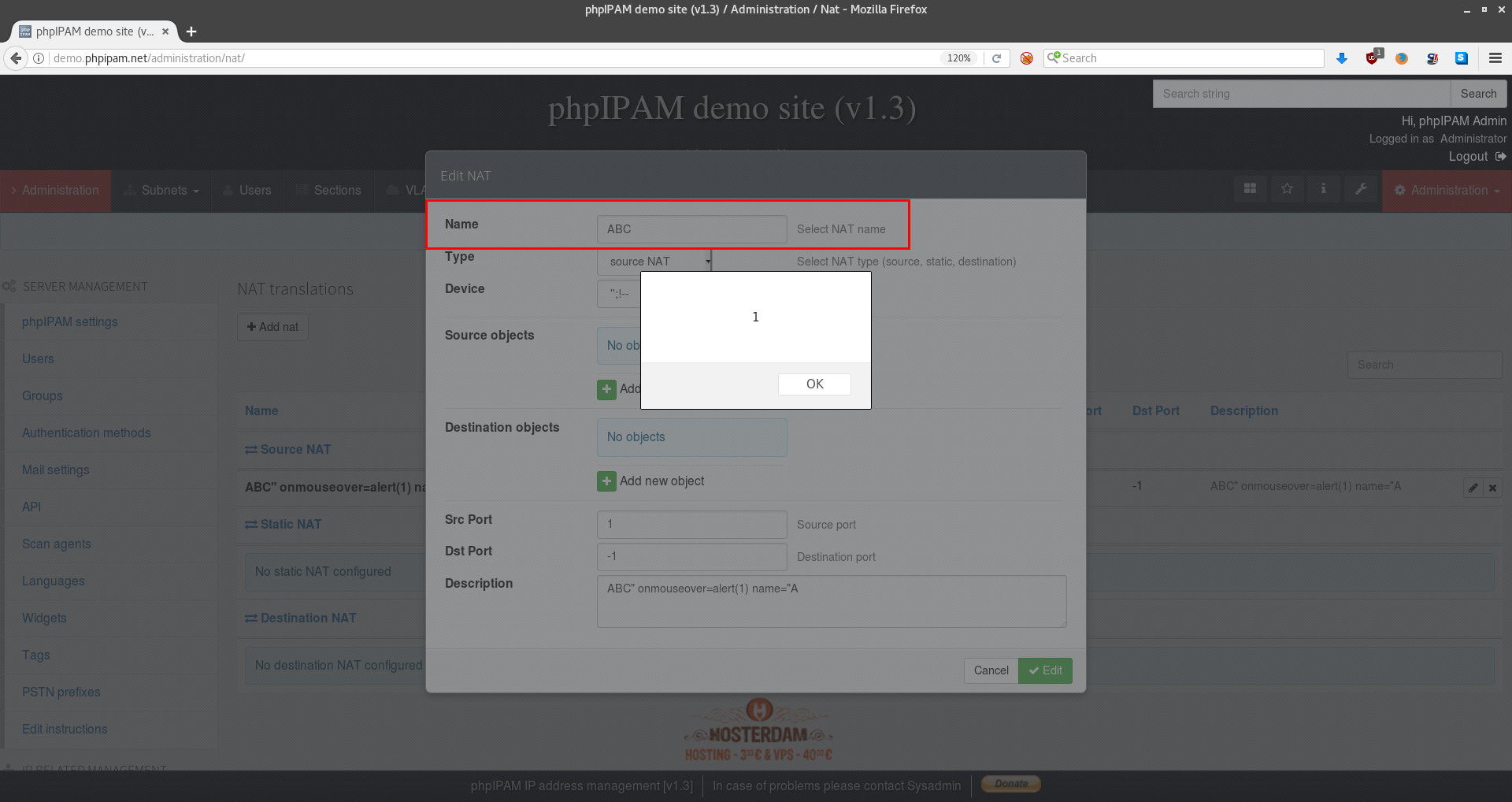Screen dimensions: 1512x802
Task: Open the info icon in the navbar
Action: click(x=1324, y=189)
